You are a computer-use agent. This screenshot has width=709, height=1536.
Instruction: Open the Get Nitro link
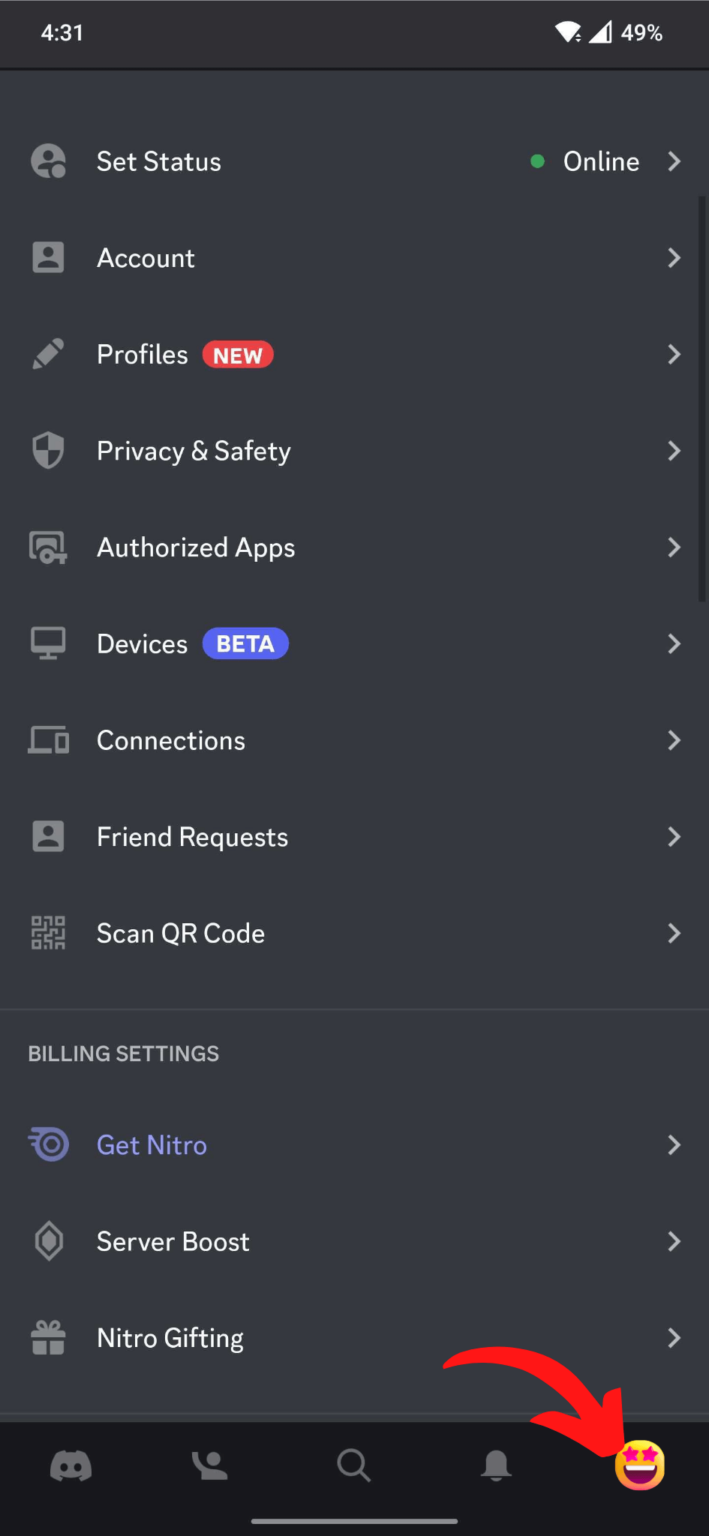pos(151,1144)
